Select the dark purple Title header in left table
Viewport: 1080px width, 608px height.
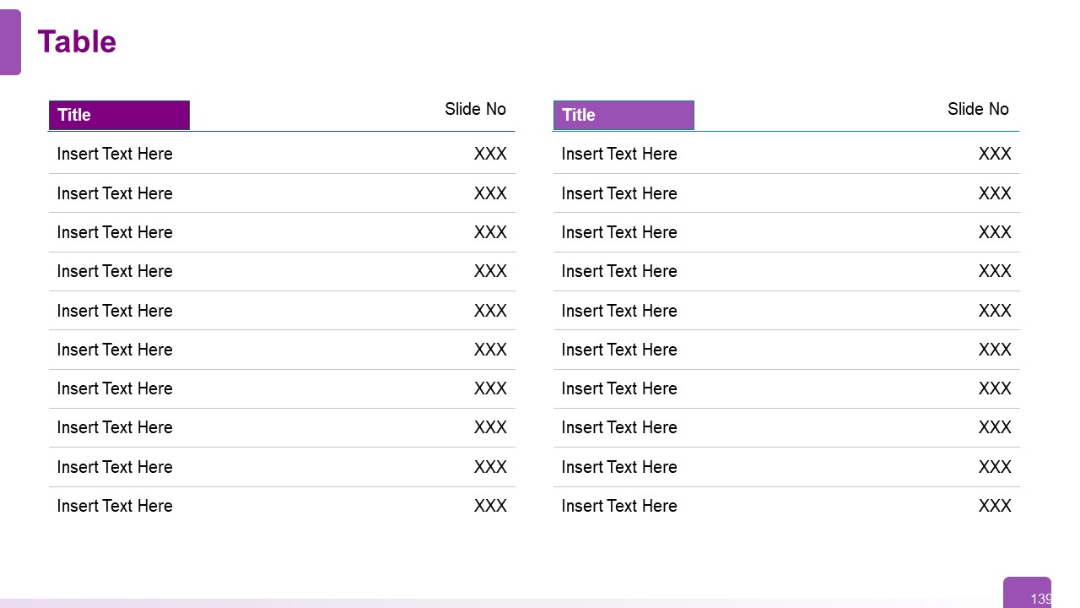point(119,115)
